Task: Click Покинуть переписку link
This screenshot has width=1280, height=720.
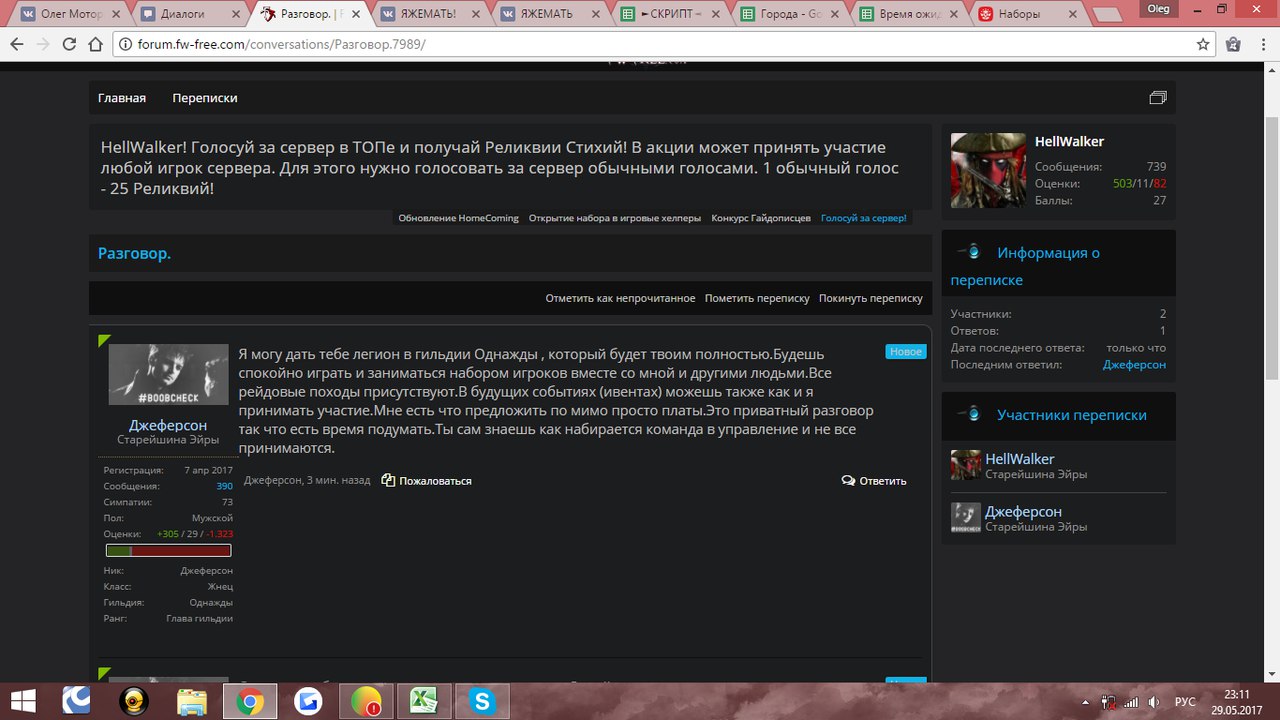Action: [870, 298]
